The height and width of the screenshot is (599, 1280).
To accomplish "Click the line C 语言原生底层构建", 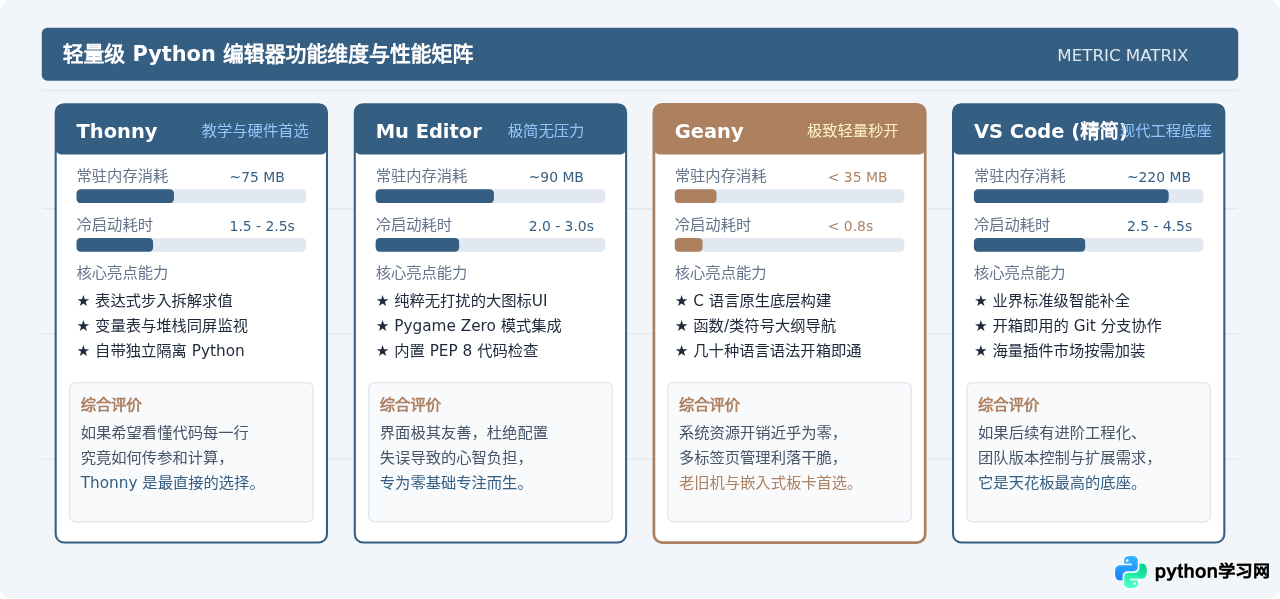I will point(753,300).
